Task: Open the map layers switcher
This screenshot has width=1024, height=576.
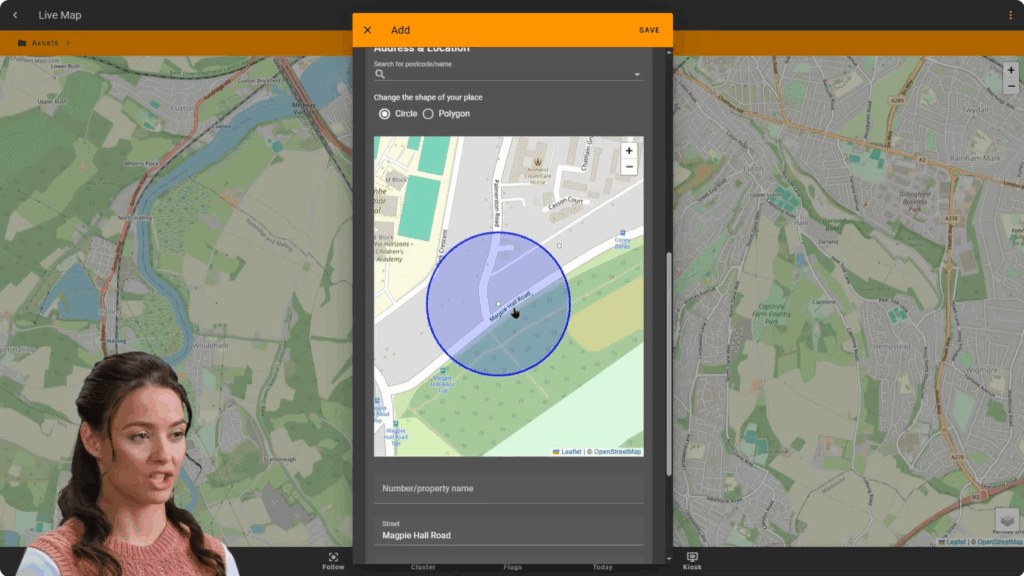Action: (x=1006, y=520)
